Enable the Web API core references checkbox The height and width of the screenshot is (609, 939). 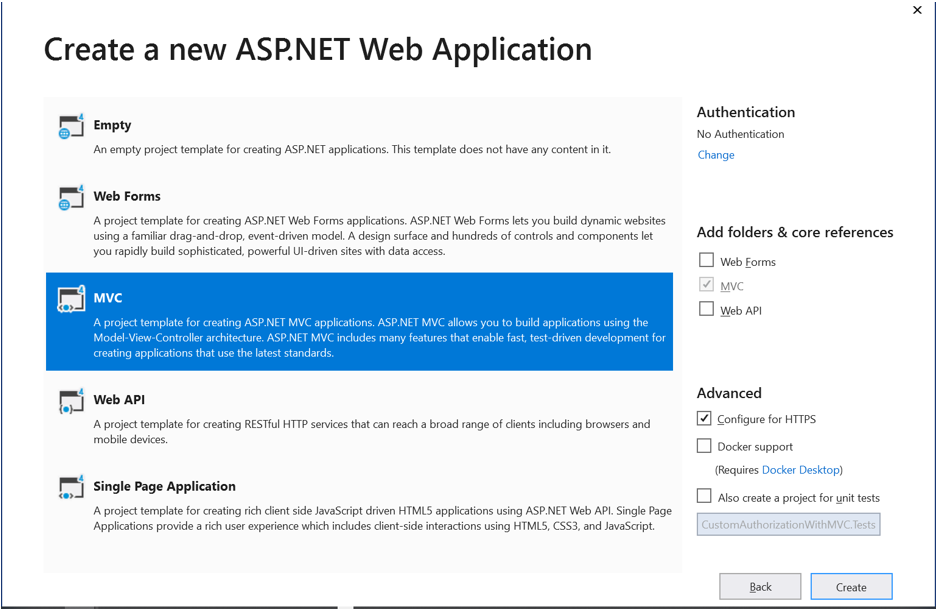[x=707, y=308]
